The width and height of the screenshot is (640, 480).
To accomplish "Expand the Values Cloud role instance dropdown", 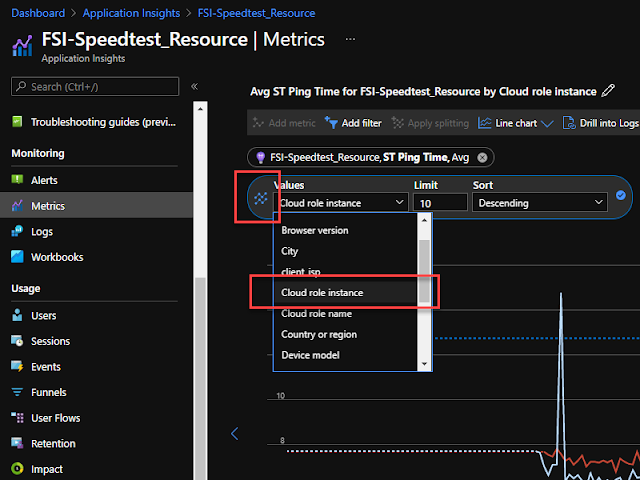I will 342,203.
